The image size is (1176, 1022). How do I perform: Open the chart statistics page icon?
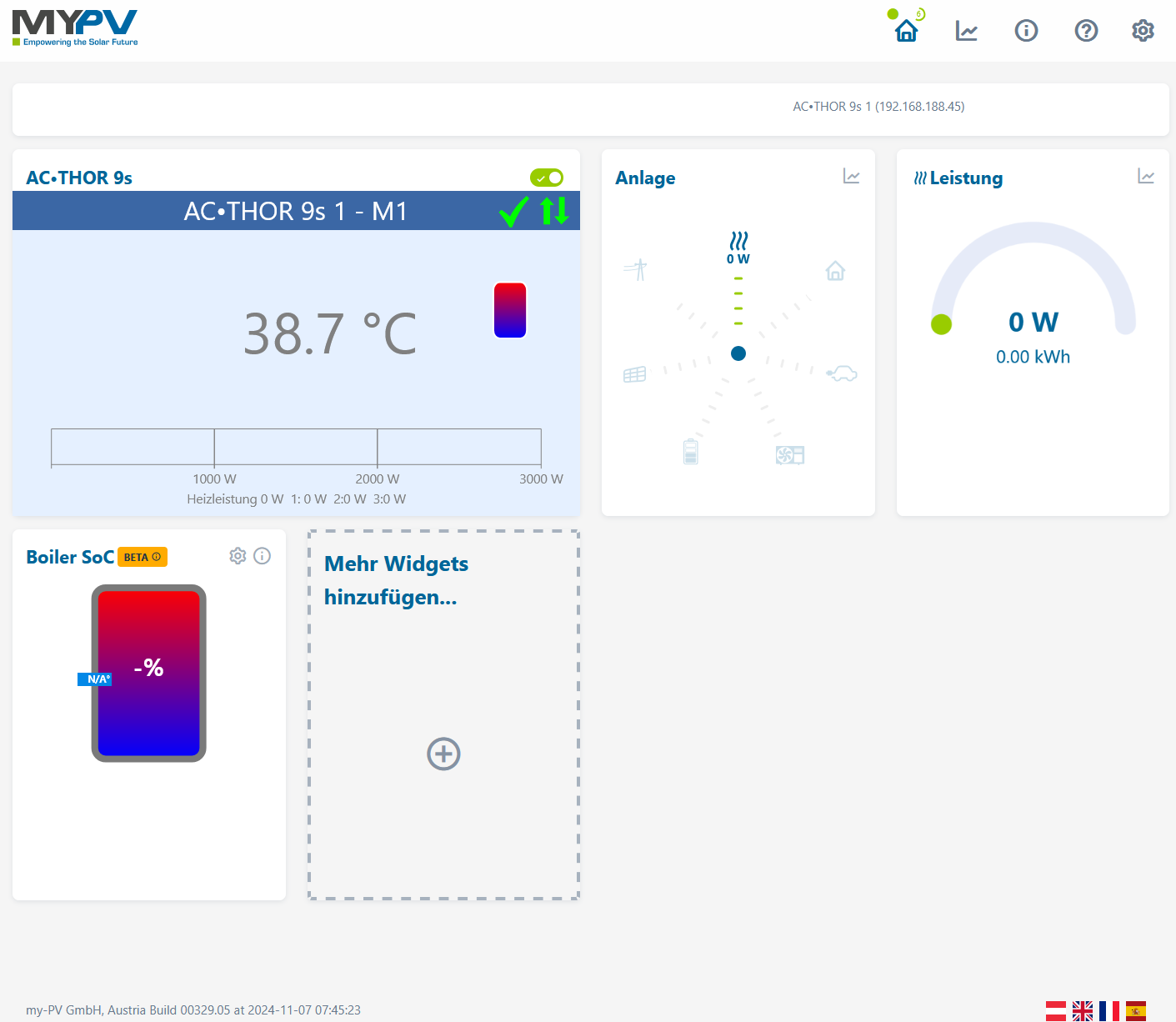[x=967, y=31]
